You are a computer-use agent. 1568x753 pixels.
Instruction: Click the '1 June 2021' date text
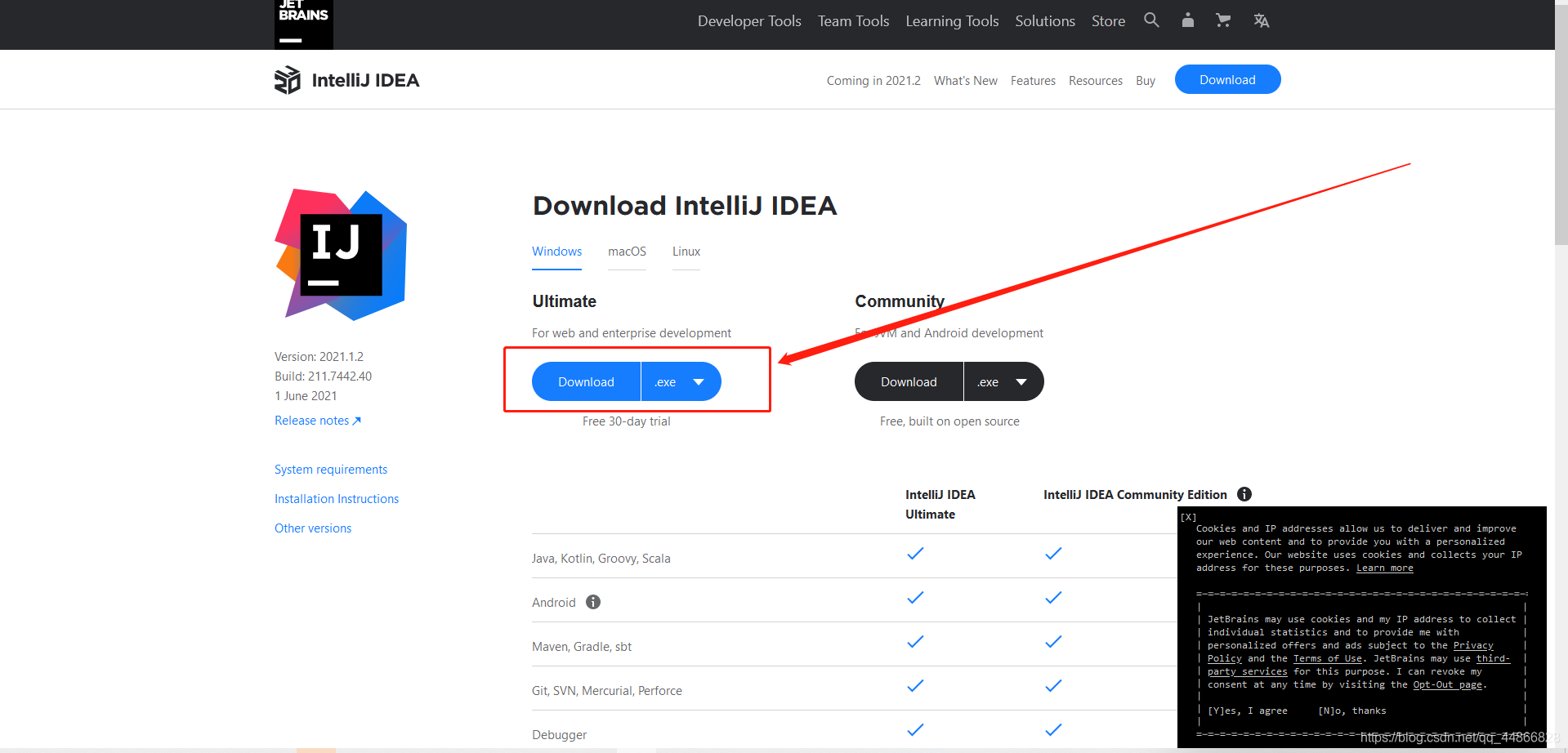pyautogui.click(x=306, y=396)
